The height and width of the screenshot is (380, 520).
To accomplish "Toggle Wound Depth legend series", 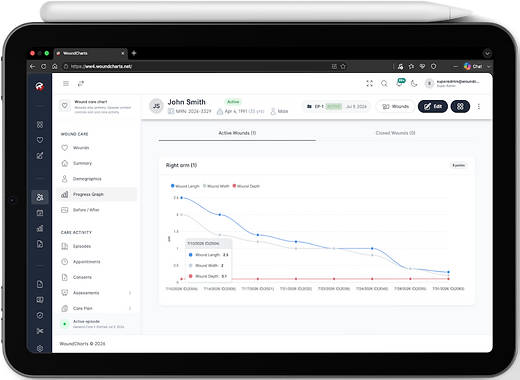I will point(246,186).
